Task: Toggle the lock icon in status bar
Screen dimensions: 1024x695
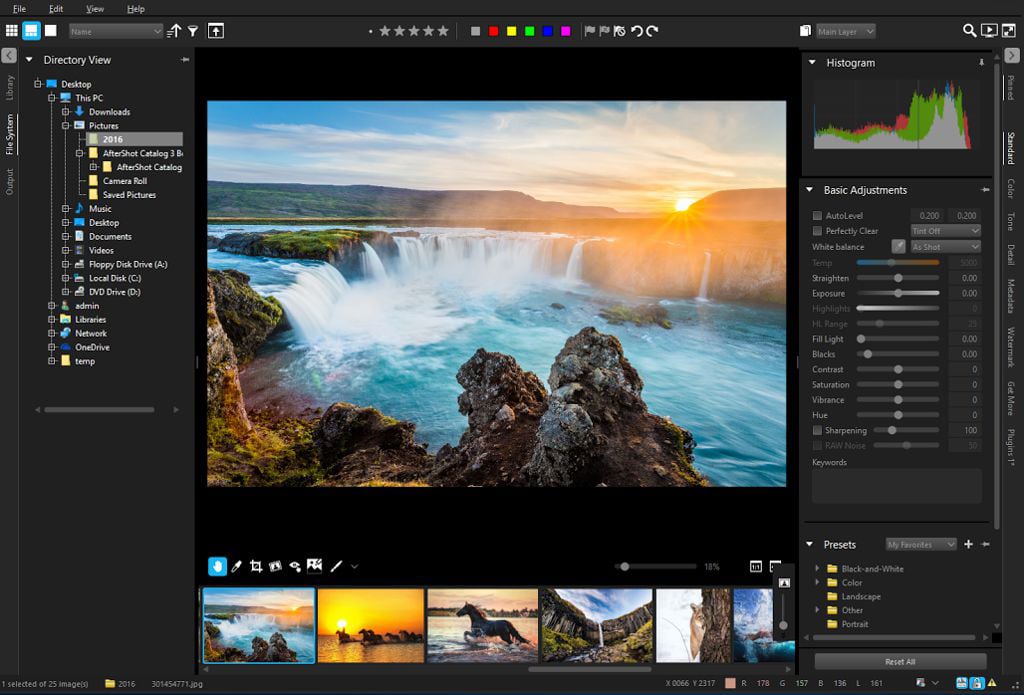Action: point(977,683)
